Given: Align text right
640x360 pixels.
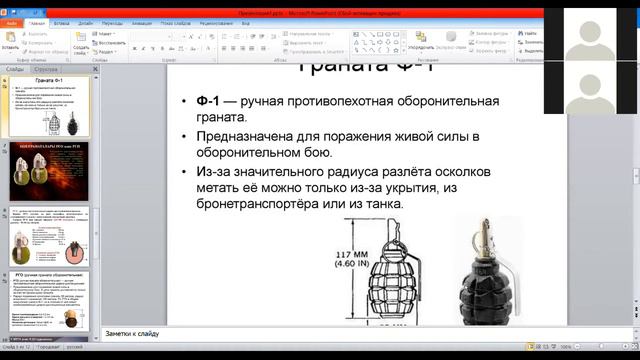Looking at the screenshot, I should click(242, 49).
